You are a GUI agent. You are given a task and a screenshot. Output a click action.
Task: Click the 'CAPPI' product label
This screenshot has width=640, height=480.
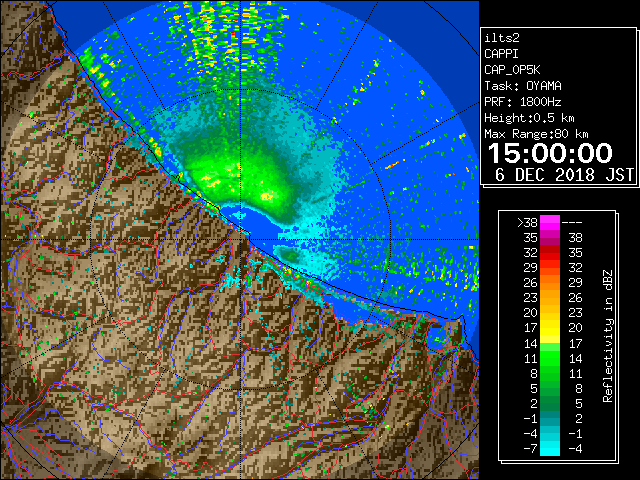(501, 54)
